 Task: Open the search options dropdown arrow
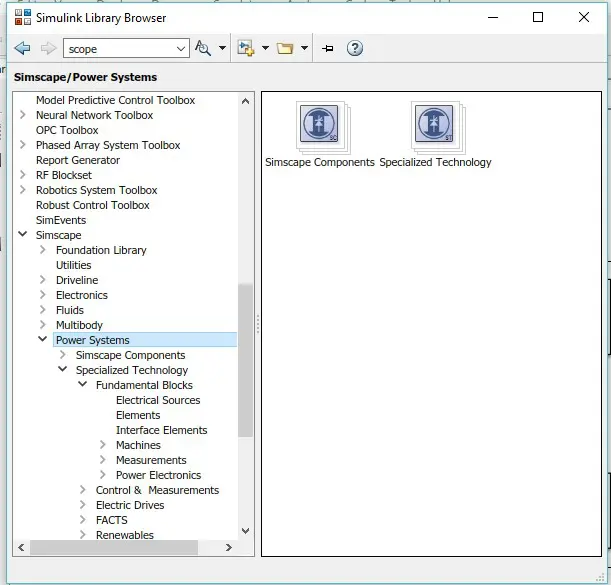click(220, 48)
